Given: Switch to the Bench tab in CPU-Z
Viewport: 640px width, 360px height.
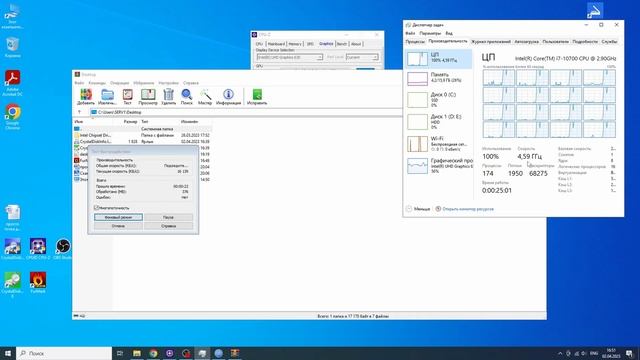Looking at the screenshot, I should [342, 44].
